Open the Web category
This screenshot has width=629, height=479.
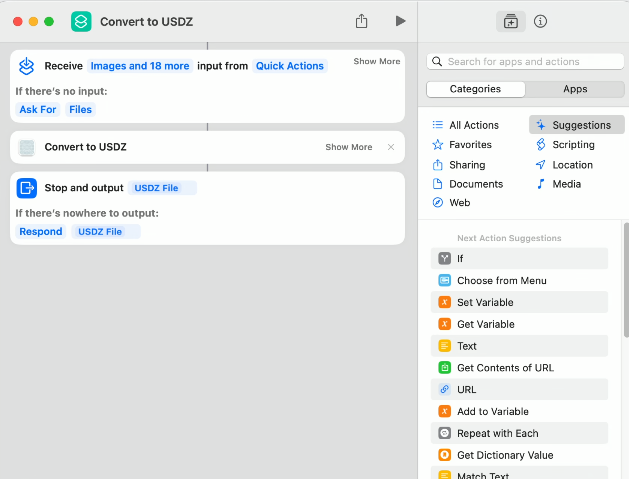[451, 203]
